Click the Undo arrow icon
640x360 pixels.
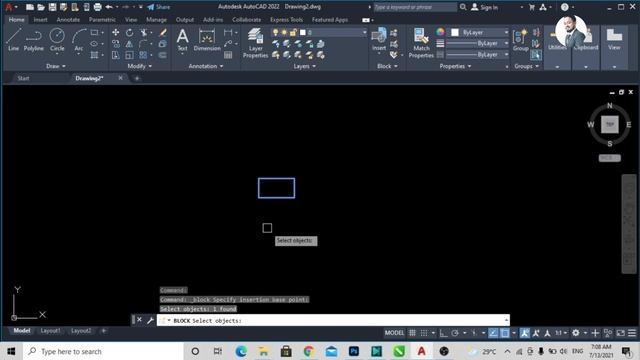pyautogui.click(x=109, y=7)
